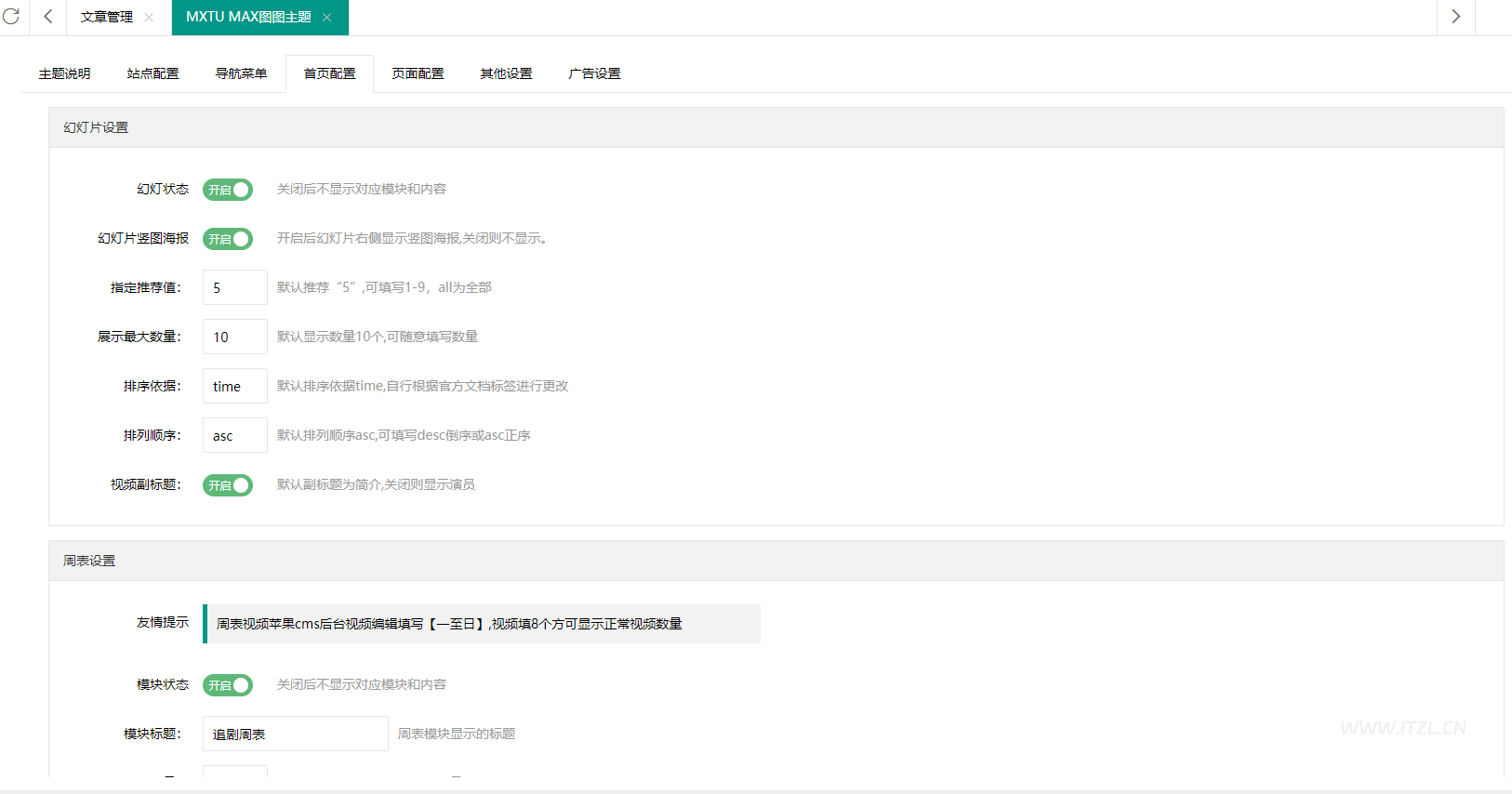The image size is (1512, 794).
Task: Switch to the 文章管理 page tab
Action: 106,18
